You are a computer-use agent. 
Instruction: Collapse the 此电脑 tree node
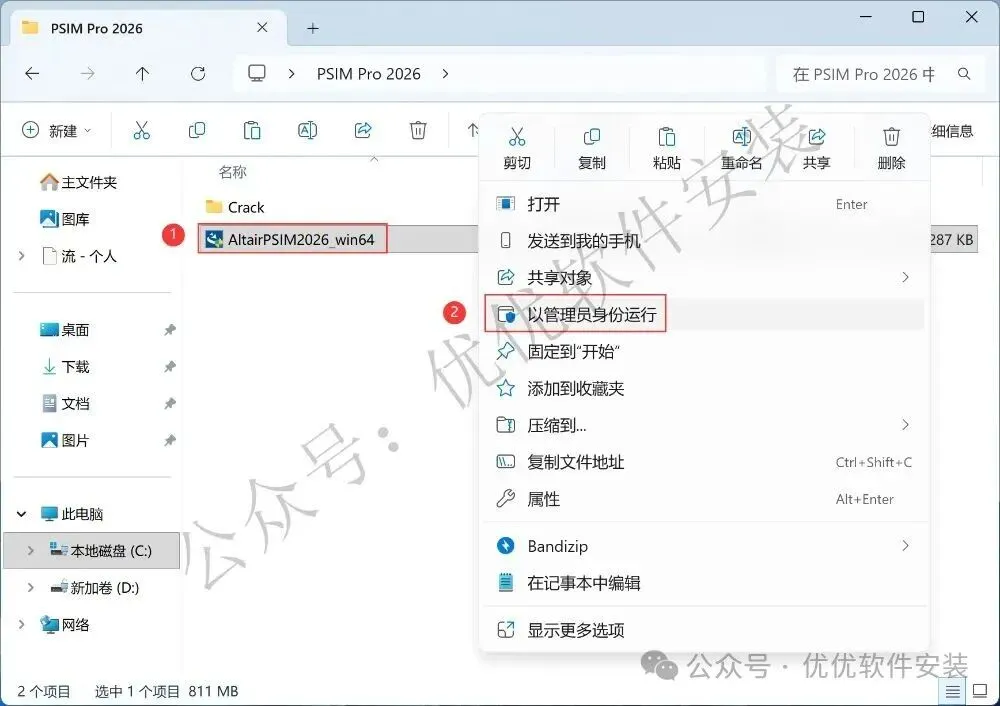(22, 514)
